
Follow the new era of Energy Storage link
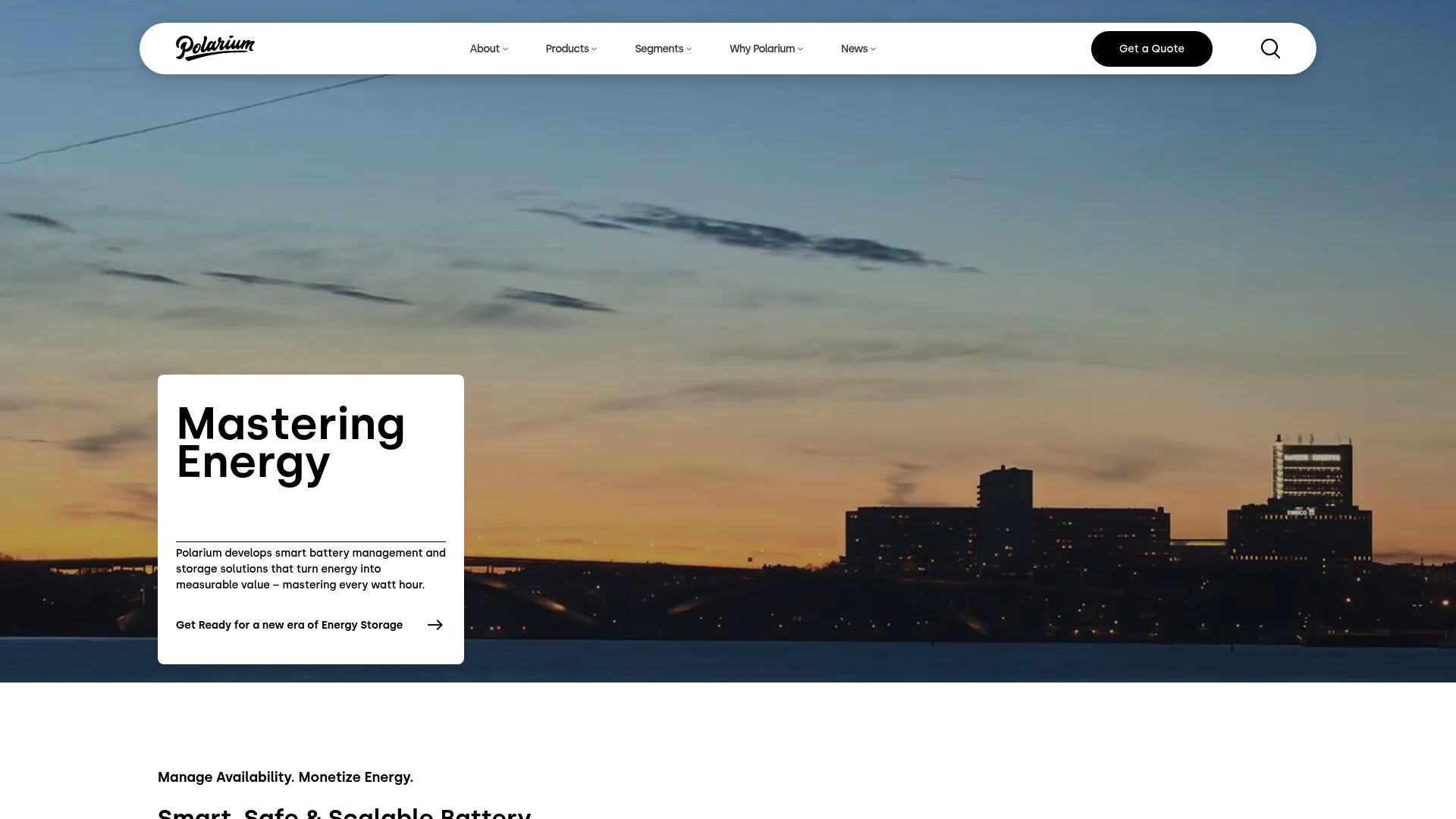[x=289, y=625]
